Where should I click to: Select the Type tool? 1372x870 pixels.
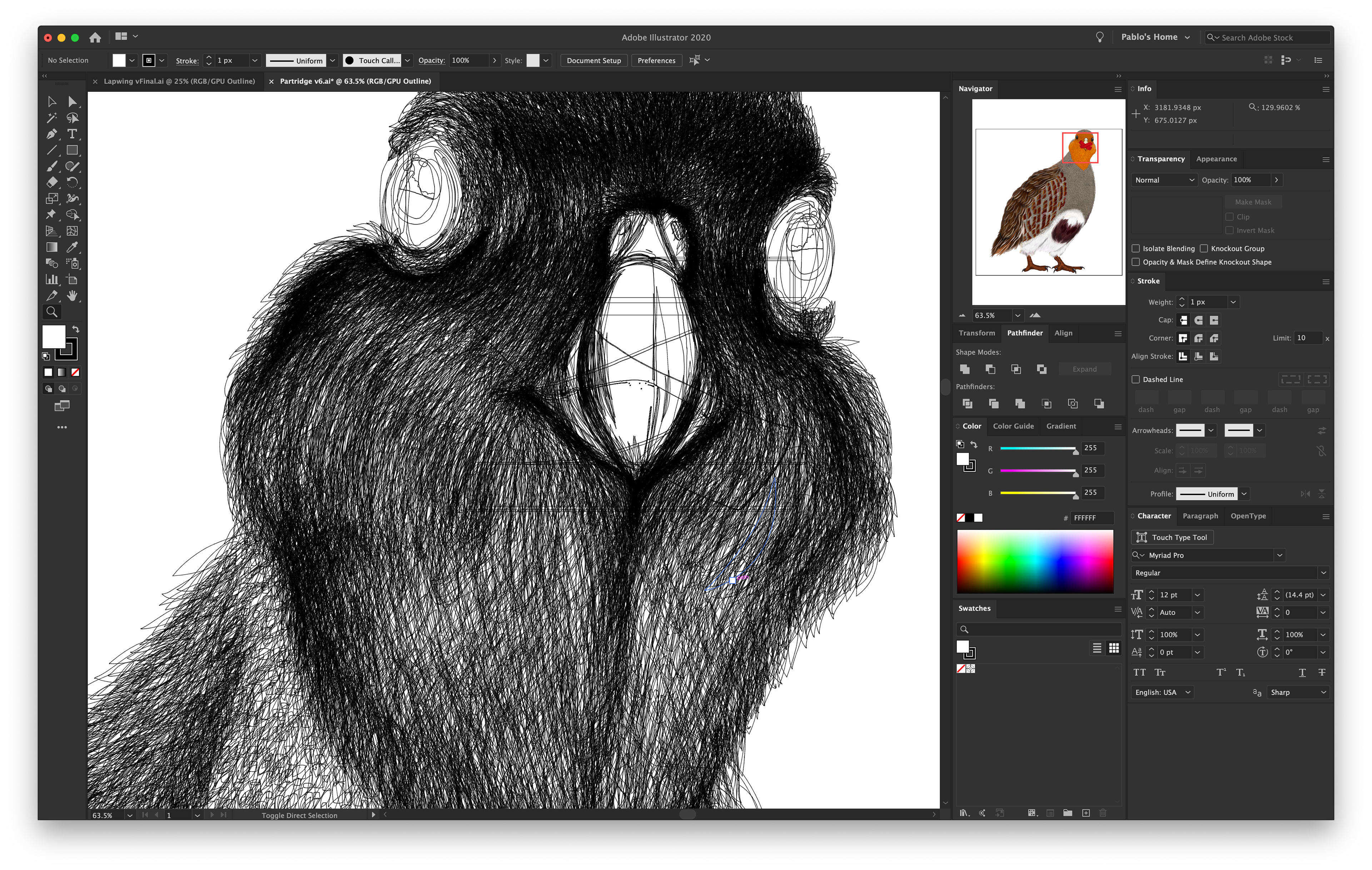(73, 134)
